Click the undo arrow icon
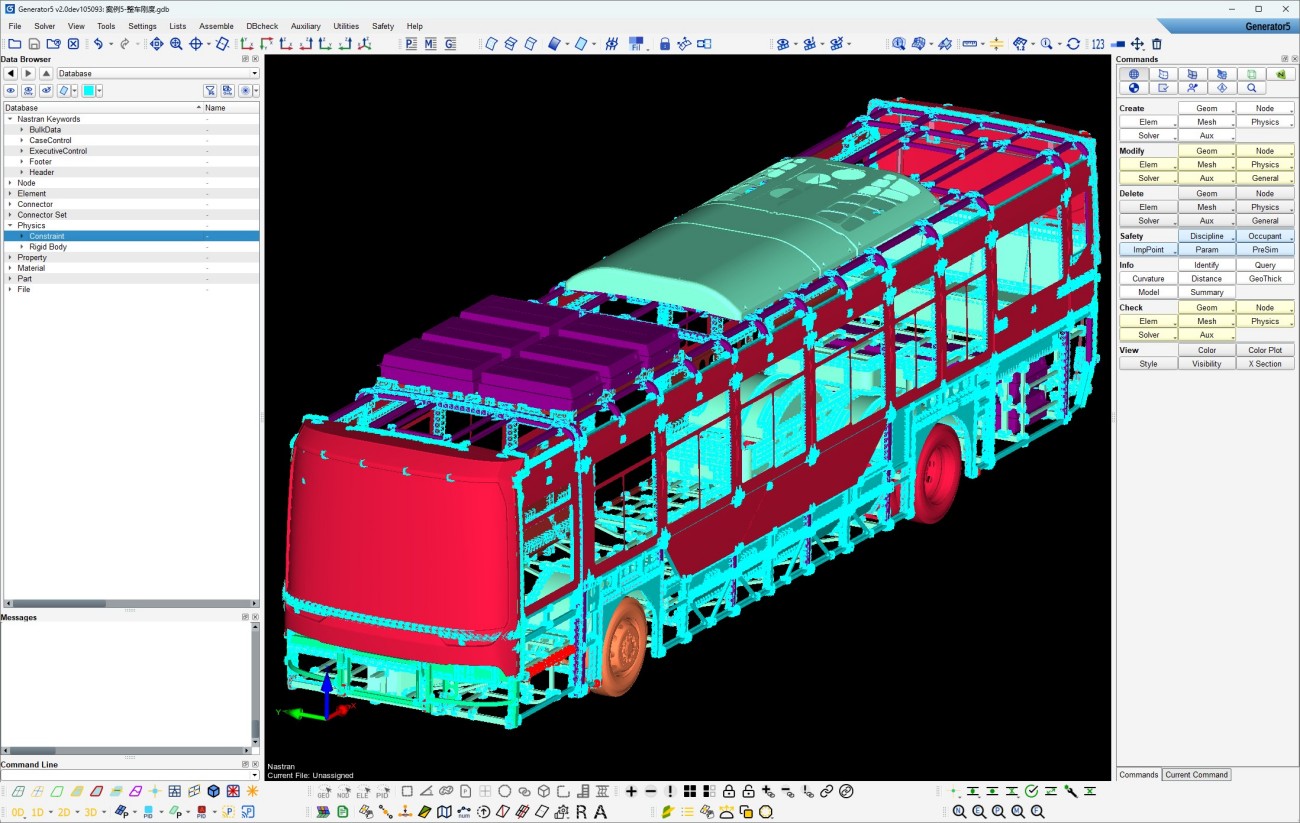This screenshot has height=823, width=1300. (98, 44)
